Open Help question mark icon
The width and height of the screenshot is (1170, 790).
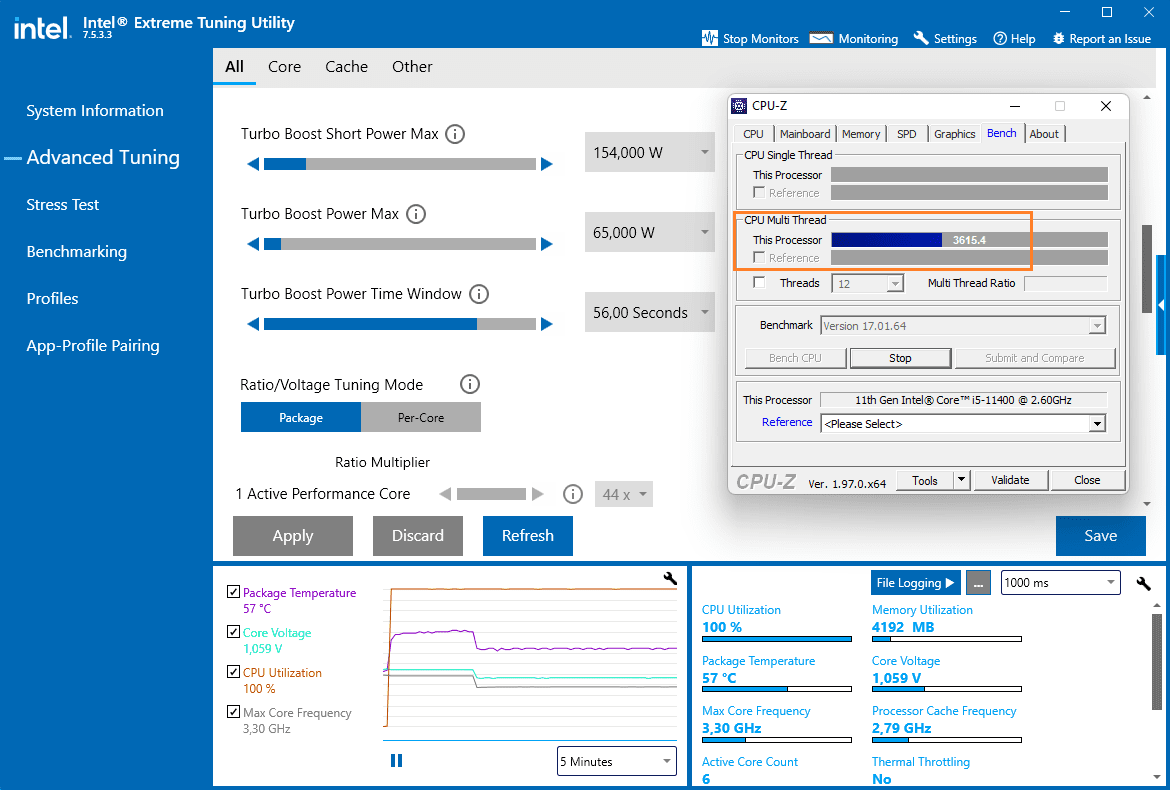[x=1000, y=38]
